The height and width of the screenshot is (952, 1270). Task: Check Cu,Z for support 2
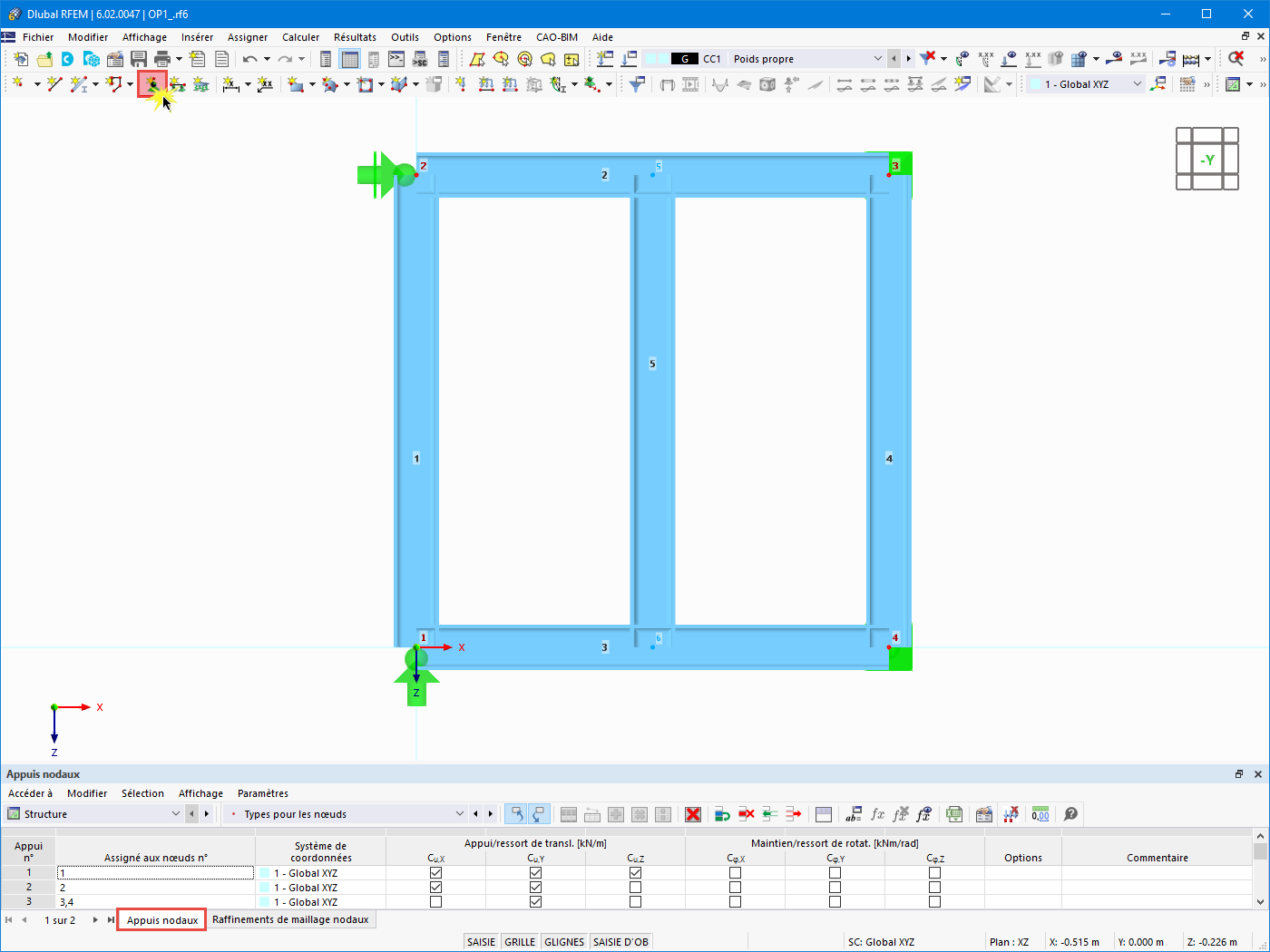635,888
